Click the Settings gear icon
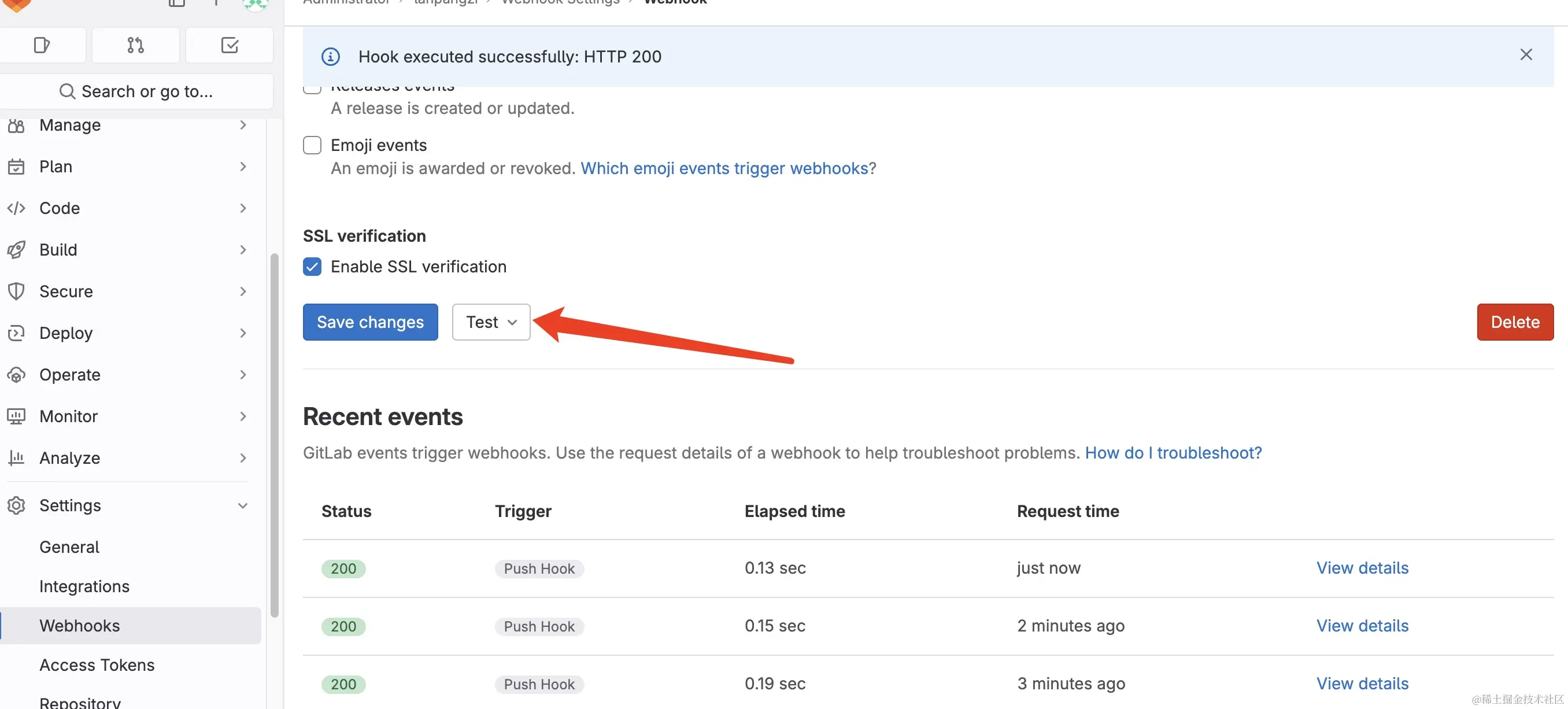The width and height of the screenshot is (1568, 709). [x=16, y=505]
